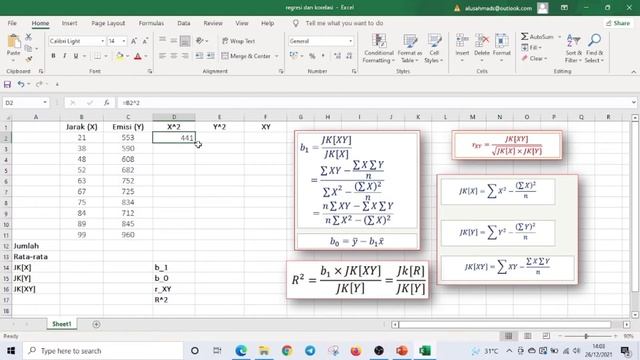Open Sort & Filter
The width and height of the screenshot is (640, 360).
(x=573, y=49)
